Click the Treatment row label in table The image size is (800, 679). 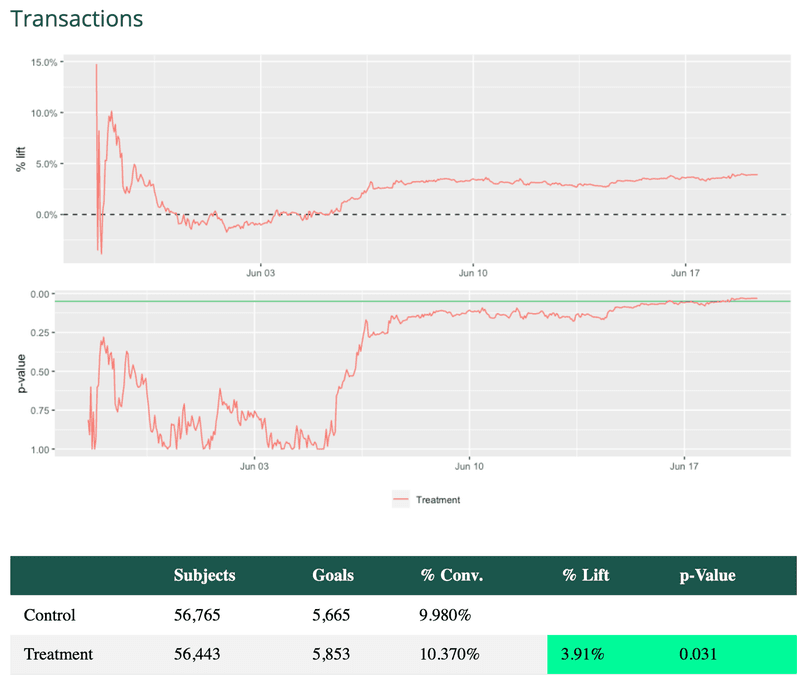click(x=58, y=654)
